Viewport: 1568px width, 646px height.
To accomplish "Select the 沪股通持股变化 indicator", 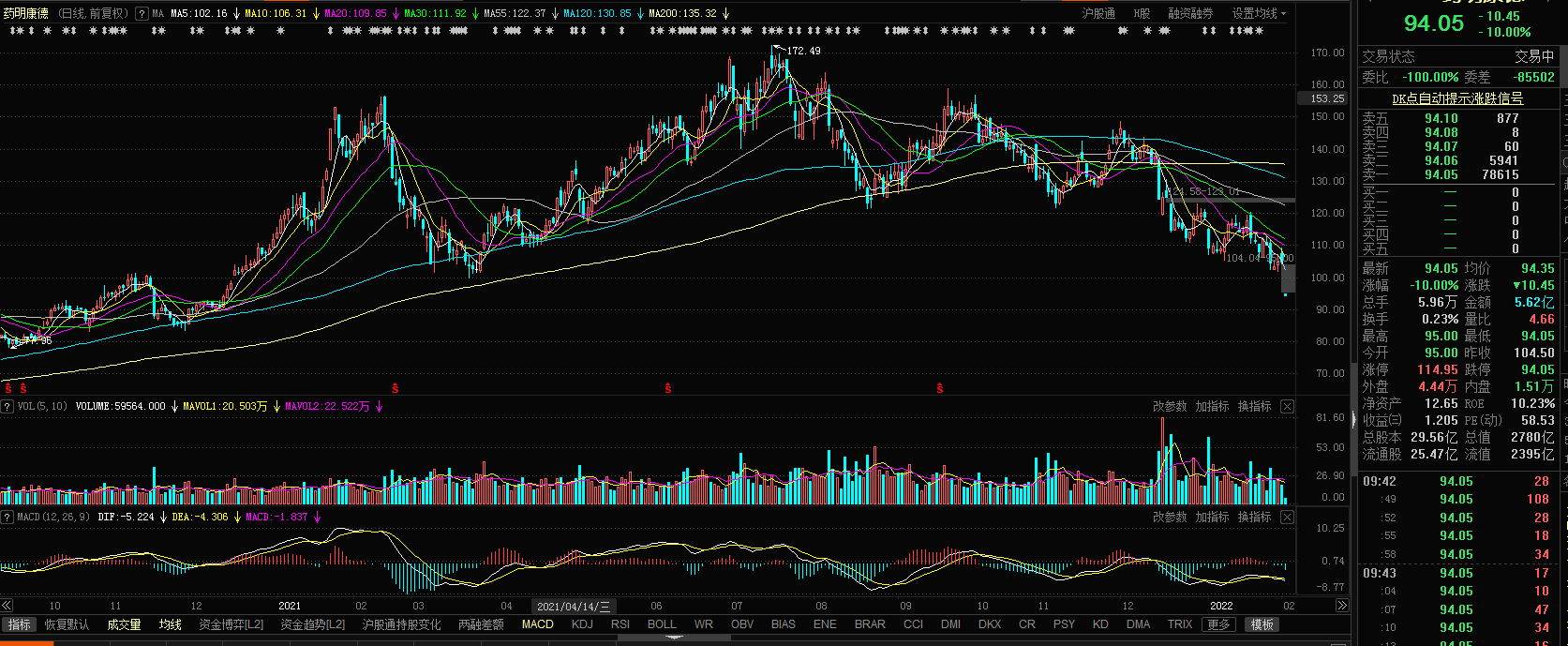I will click(x=401, y=624).
